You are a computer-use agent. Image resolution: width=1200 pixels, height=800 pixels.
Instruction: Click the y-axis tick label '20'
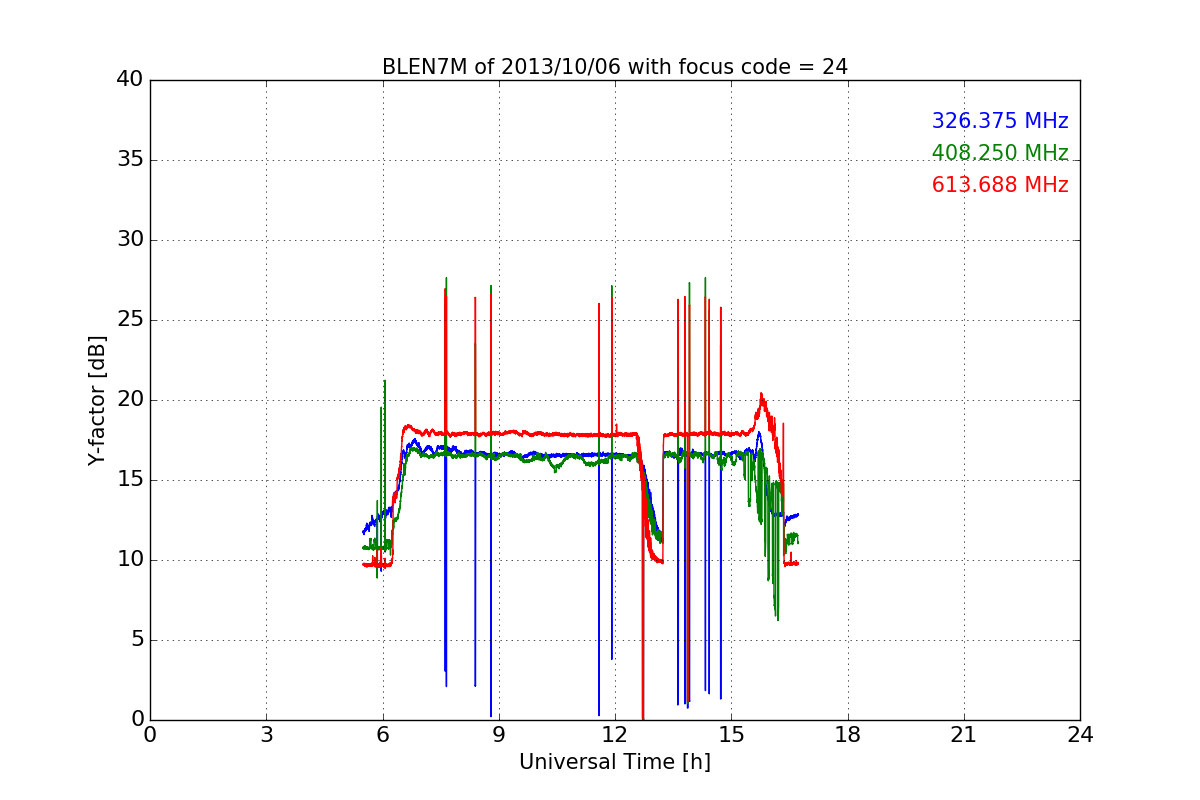click(130, 400)
